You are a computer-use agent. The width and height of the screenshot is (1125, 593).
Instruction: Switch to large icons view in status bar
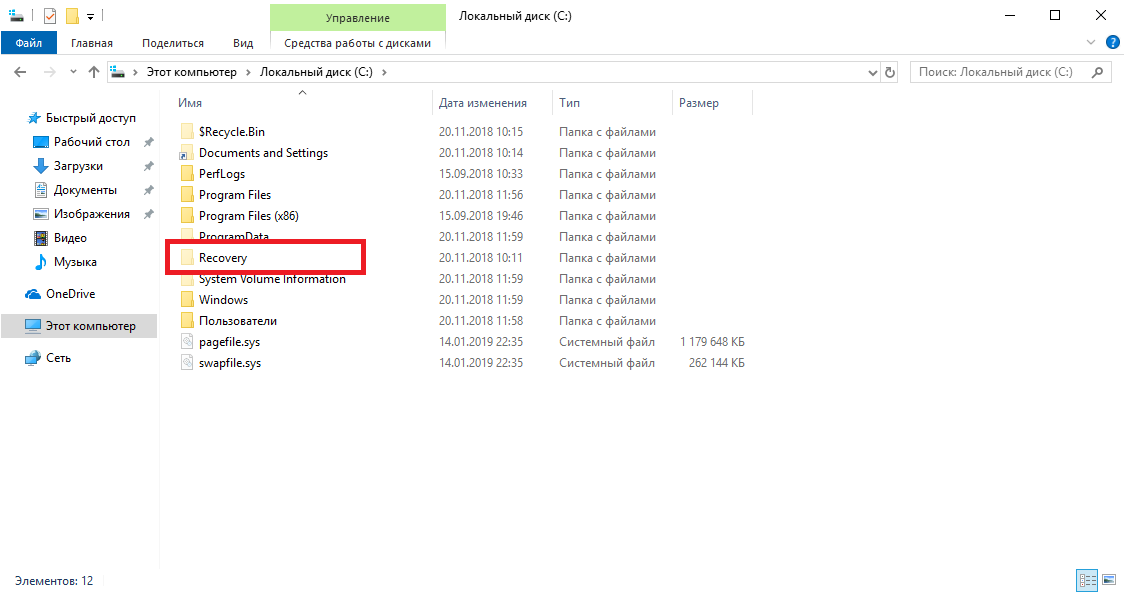pyautogui.click(x=1109, y=580)
